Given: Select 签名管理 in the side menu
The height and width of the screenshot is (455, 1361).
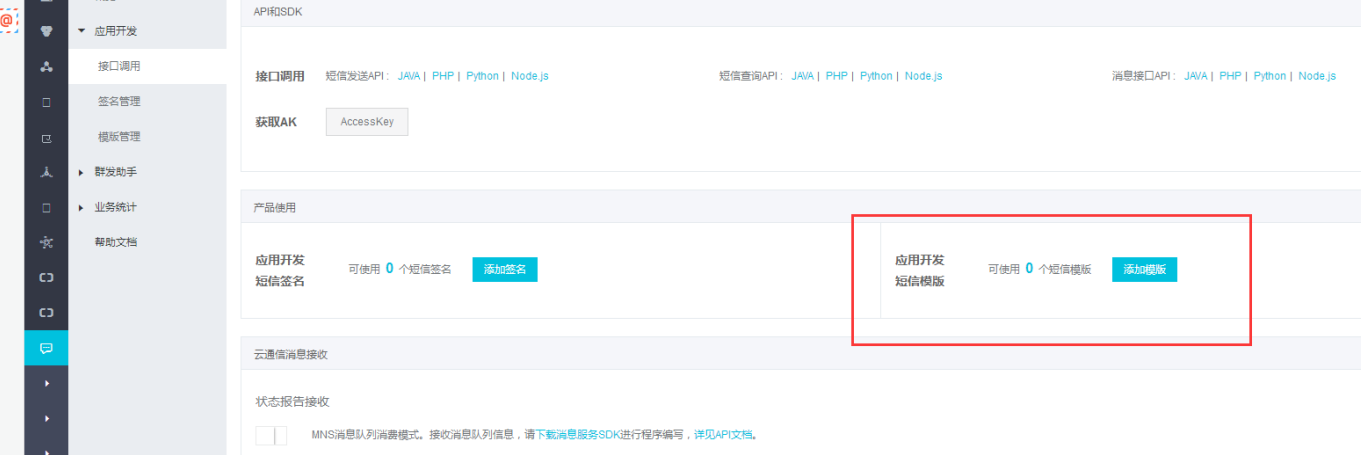Looking at the screenshot, I should click(x=119, y=102).
